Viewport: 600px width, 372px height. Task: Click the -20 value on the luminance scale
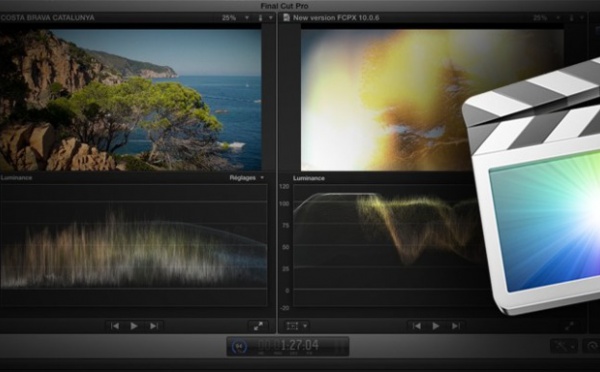point(284,308)
